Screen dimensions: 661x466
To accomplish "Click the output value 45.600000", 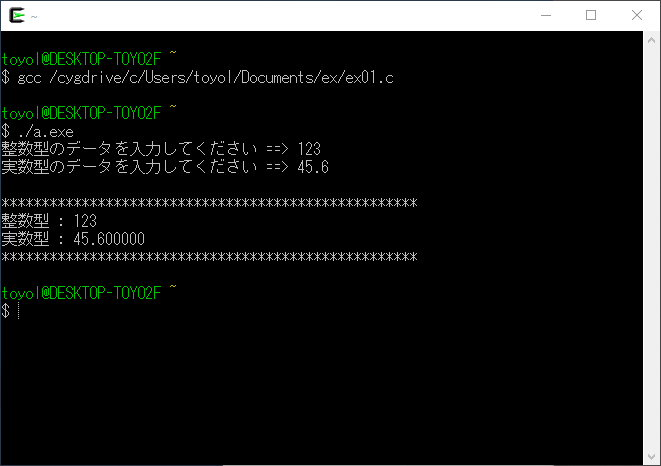I will 109,239.
